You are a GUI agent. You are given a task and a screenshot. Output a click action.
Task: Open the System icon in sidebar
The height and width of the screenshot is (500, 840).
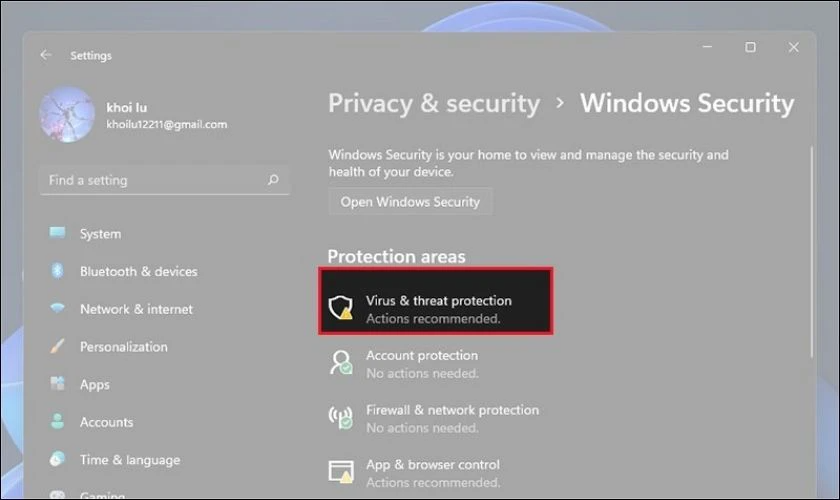pyautogui.click(x=57, y=233)
